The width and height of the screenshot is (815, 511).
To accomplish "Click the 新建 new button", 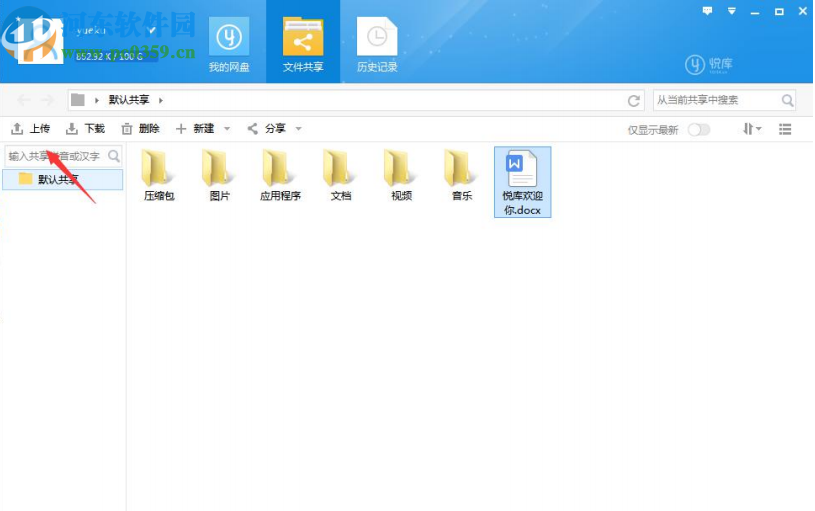I will tap(195, 128).
